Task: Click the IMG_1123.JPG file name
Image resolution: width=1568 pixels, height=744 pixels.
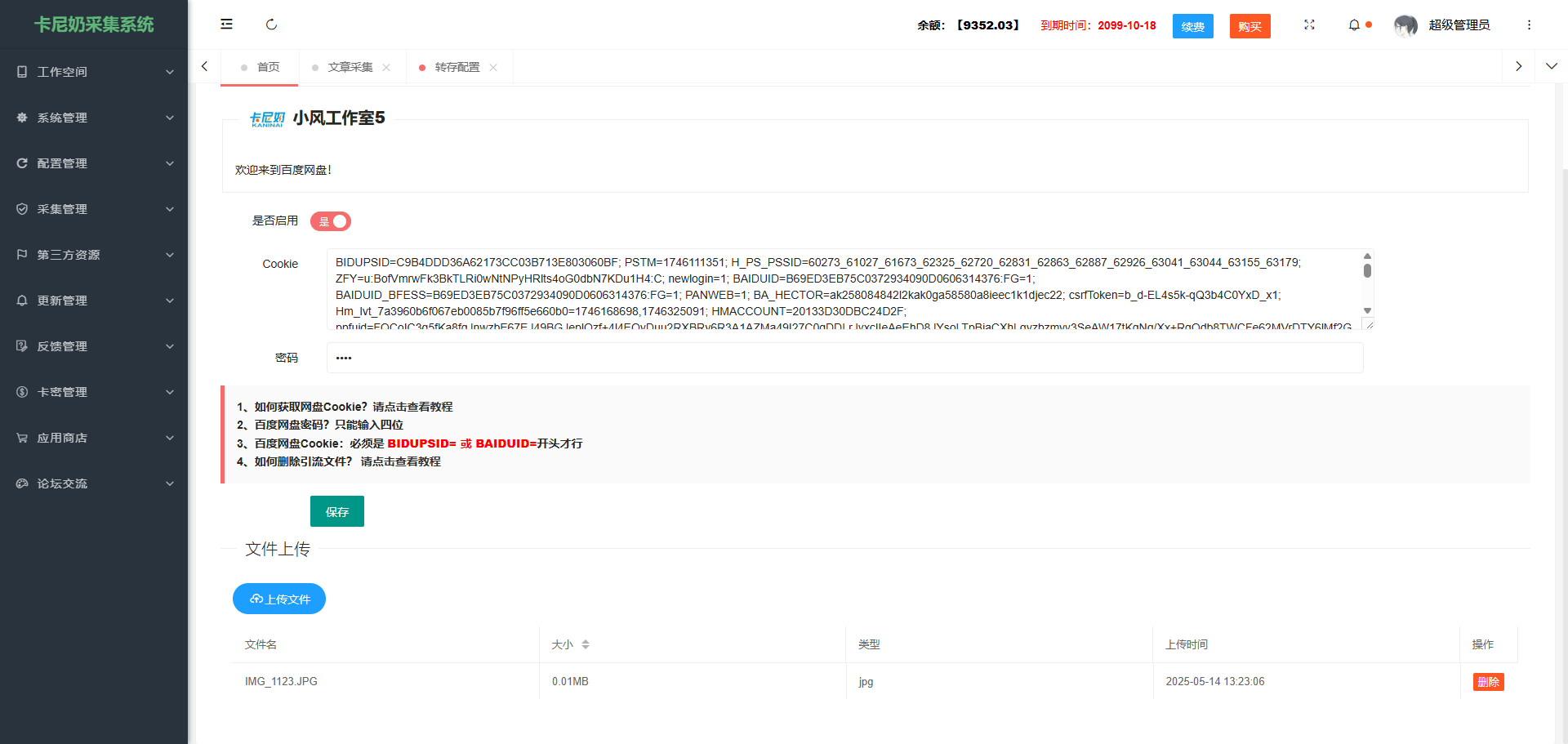Action: pyautogui.click(x=281, y=681)
